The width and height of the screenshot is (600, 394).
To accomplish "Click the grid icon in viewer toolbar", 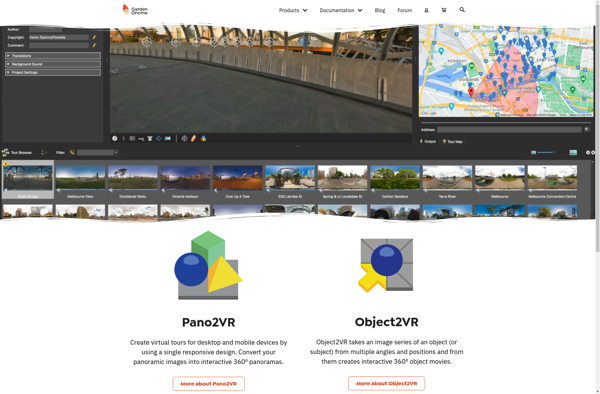I will pyautogui.click(x=132, y=138).
